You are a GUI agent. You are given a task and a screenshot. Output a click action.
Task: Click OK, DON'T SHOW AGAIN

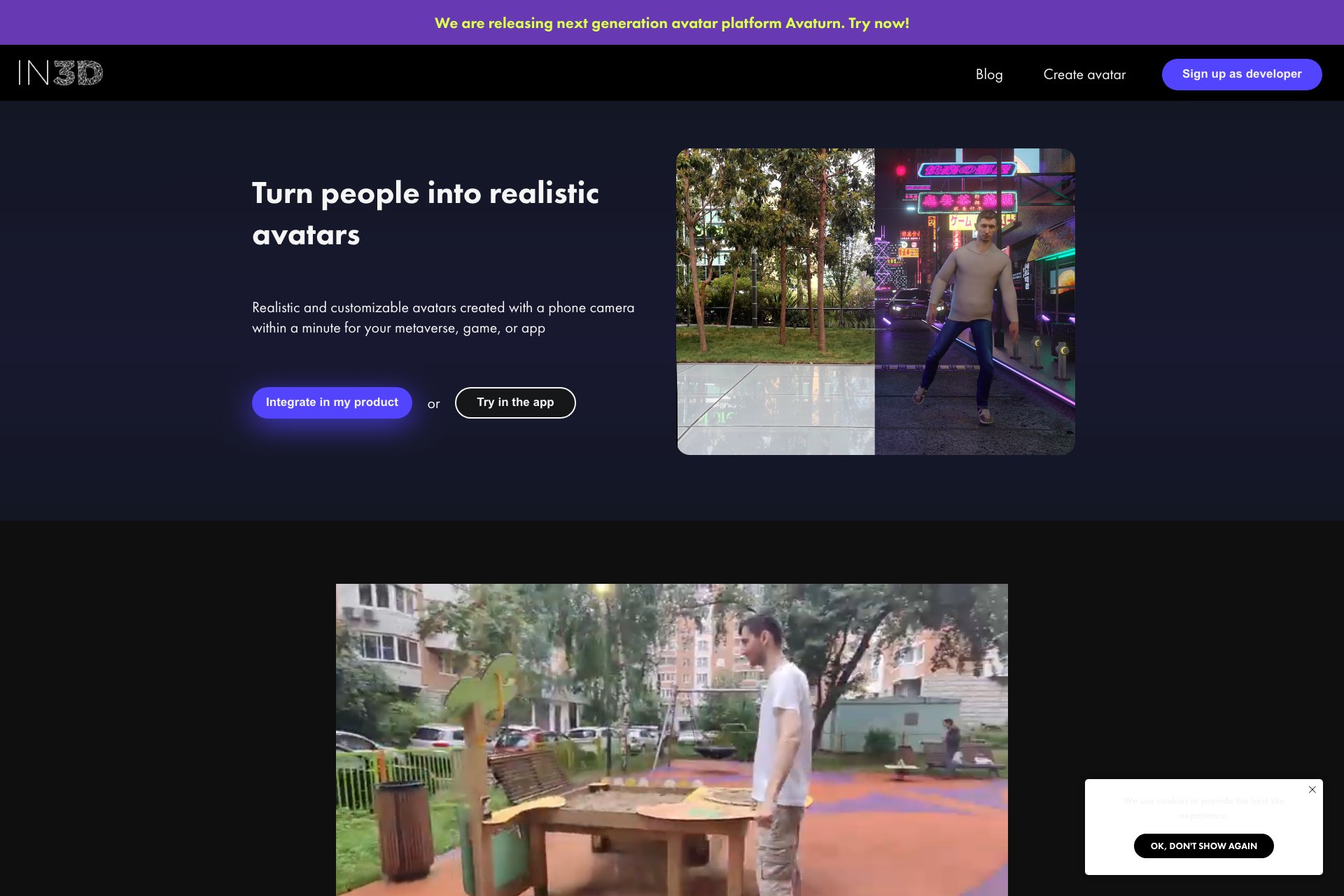click(1203, 846)
